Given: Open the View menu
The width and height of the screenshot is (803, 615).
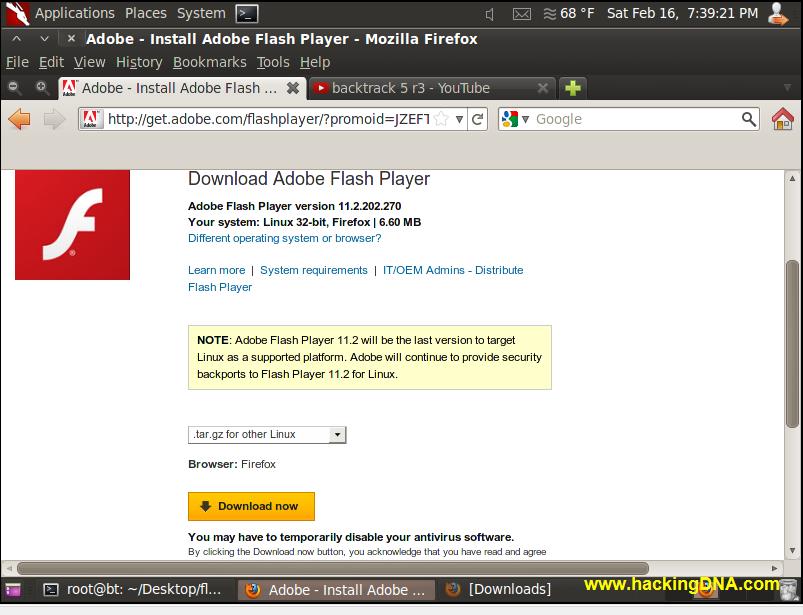Looking at the screenshot, I should pos(90,62).
